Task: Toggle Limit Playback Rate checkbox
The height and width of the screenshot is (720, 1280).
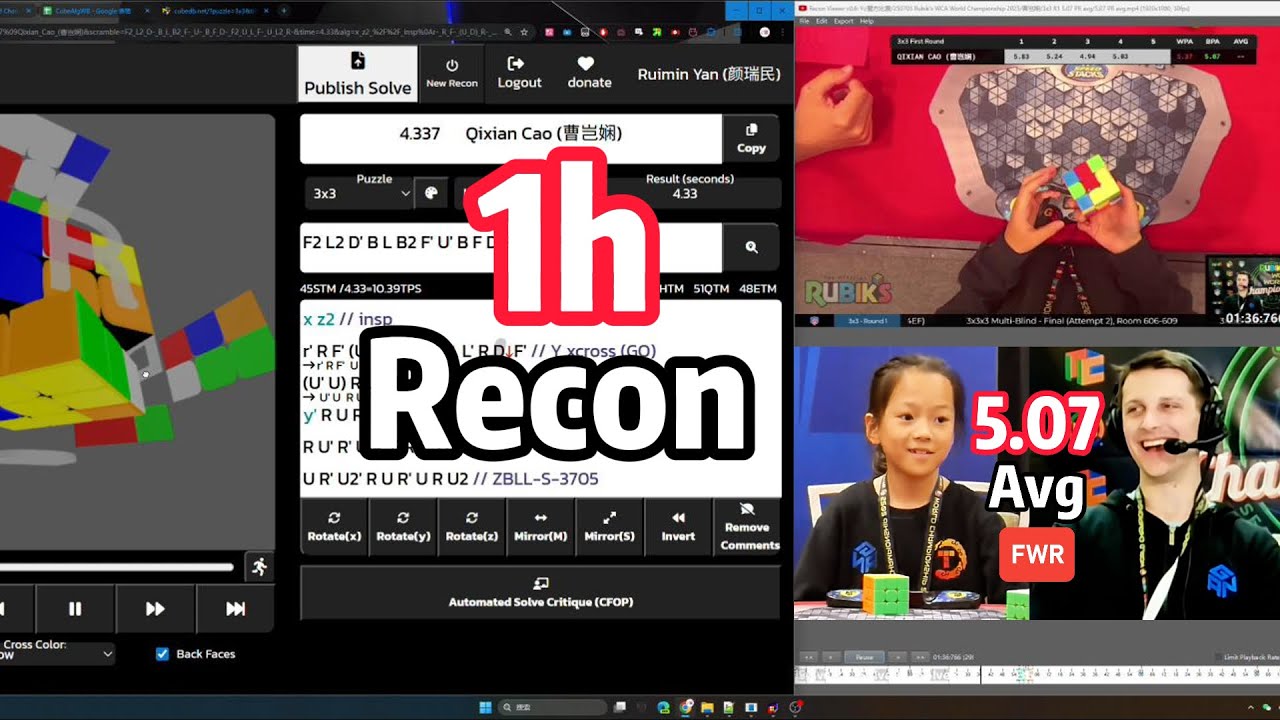Action: point(1219,658)
